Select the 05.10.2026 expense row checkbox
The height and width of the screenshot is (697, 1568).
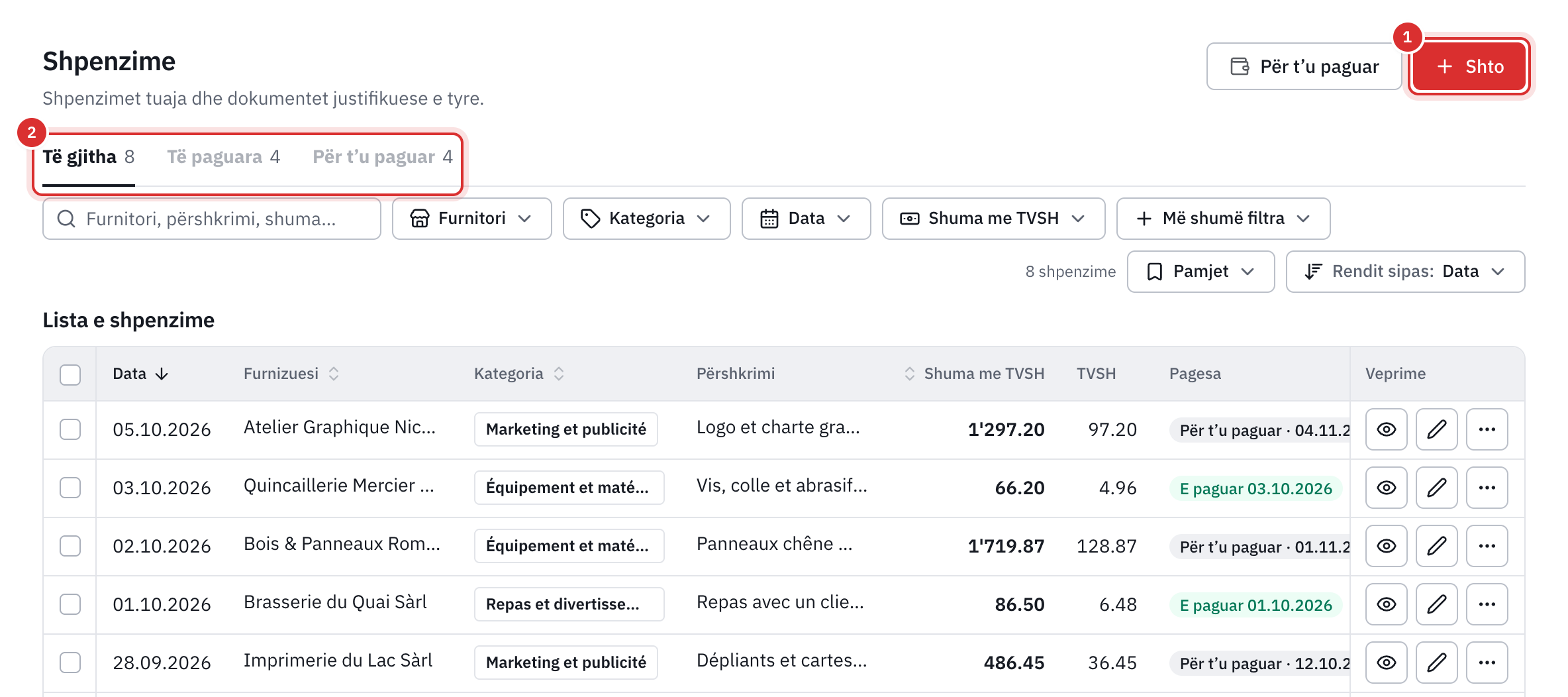click(70, 429)
